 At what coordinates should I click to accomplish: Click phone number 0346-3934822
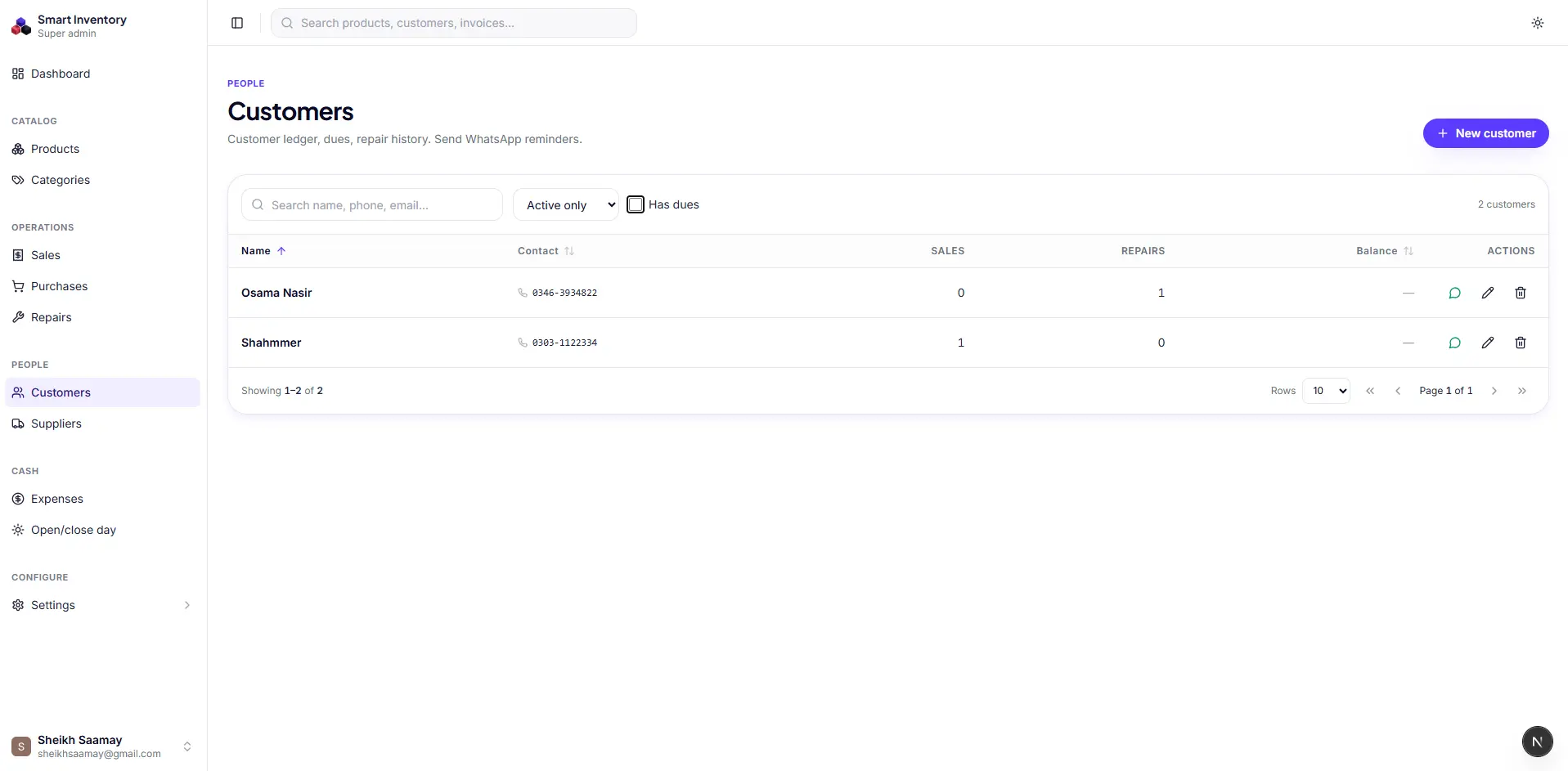click(x=564, y=293)
